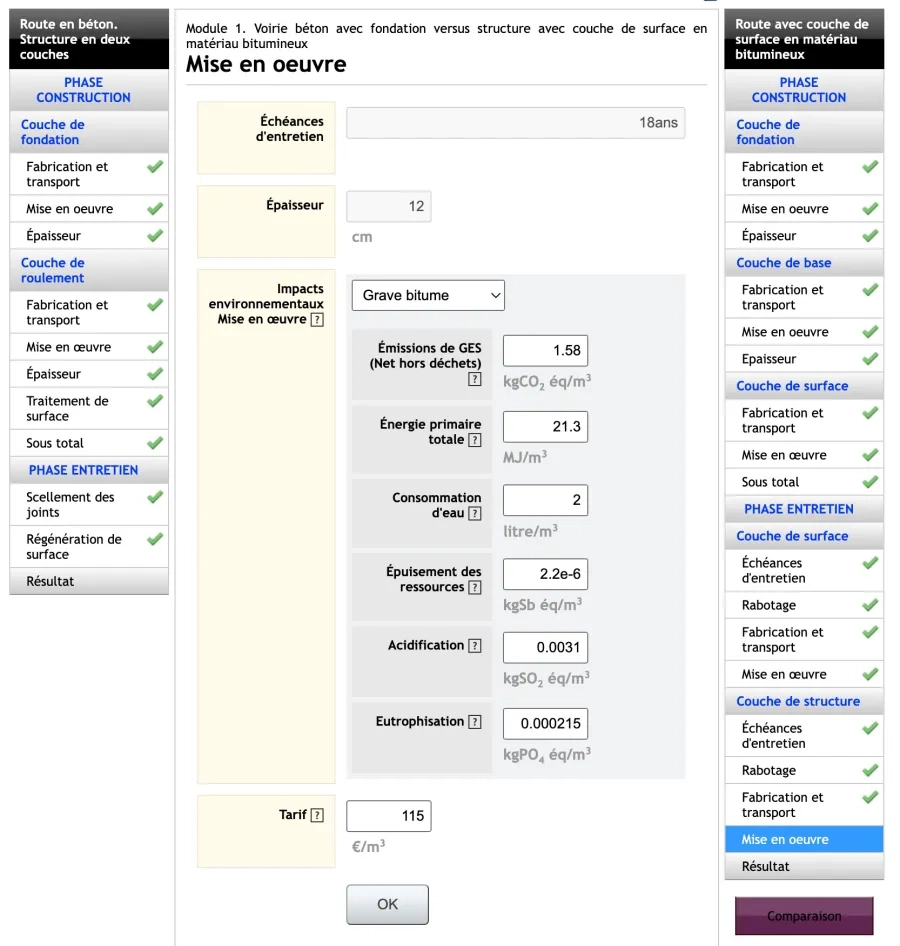Open Rabotage under Couche de structure

[804, 770]
